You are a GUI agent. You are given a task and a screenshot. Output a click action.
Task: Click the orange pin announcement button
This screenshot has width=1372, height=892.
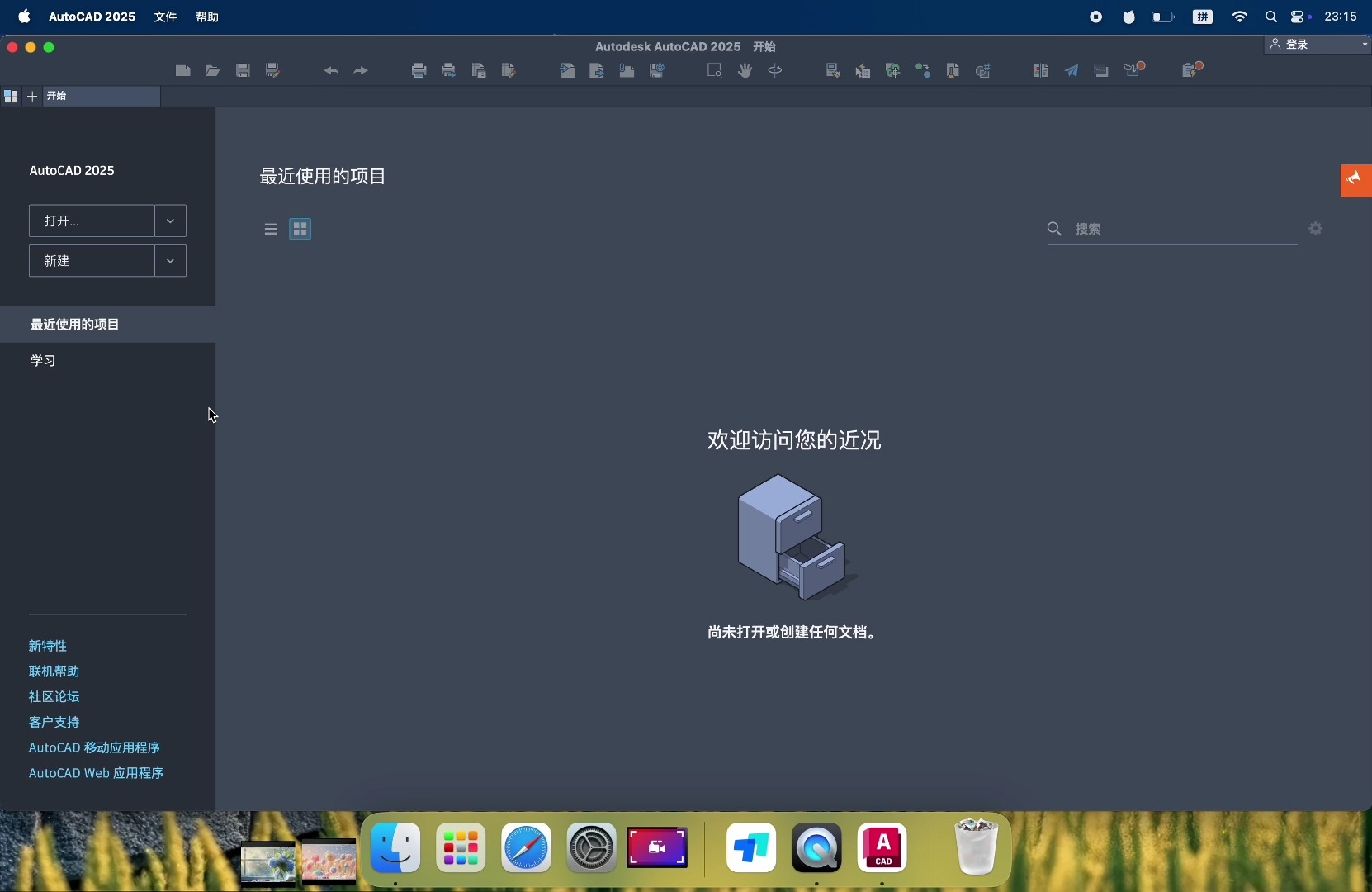pyautogui.click(x=1356, y=180)
